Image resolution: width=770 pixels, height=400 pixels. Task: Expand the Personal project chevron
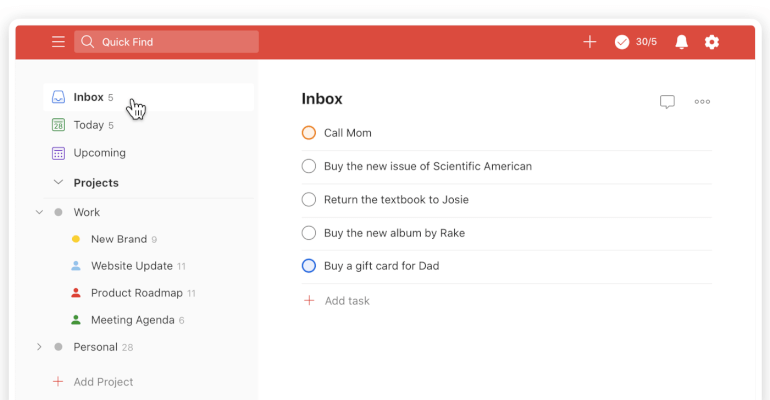coord(39,347)
